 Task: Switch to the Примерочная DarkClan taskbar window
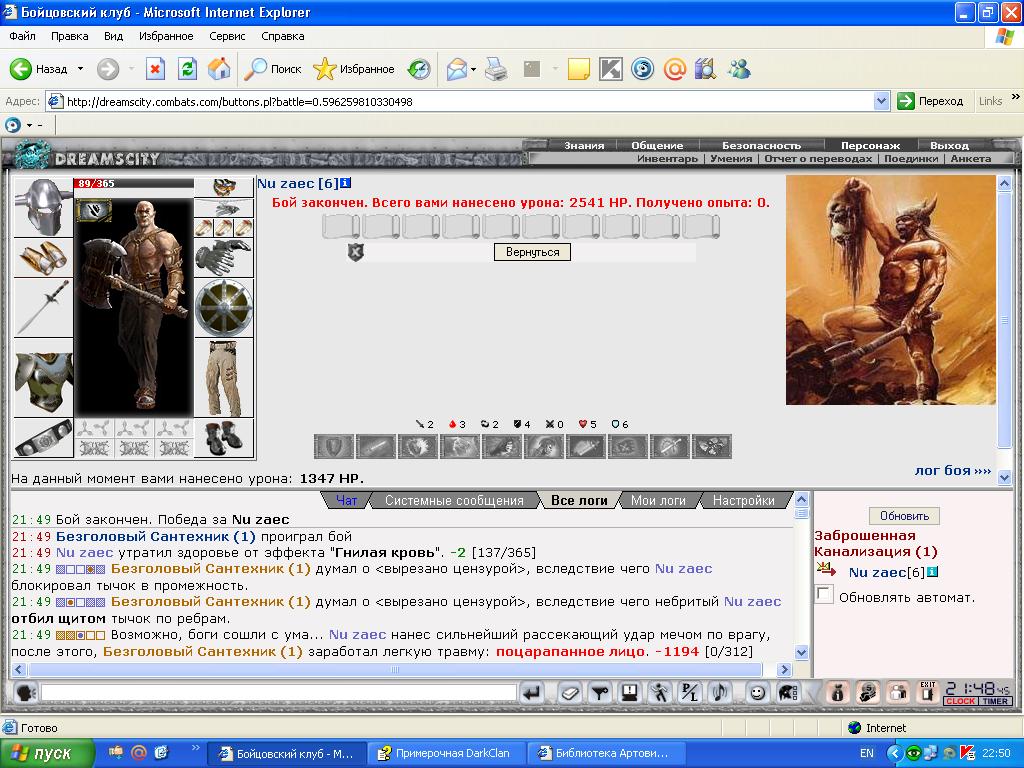[x=445, y=753]
